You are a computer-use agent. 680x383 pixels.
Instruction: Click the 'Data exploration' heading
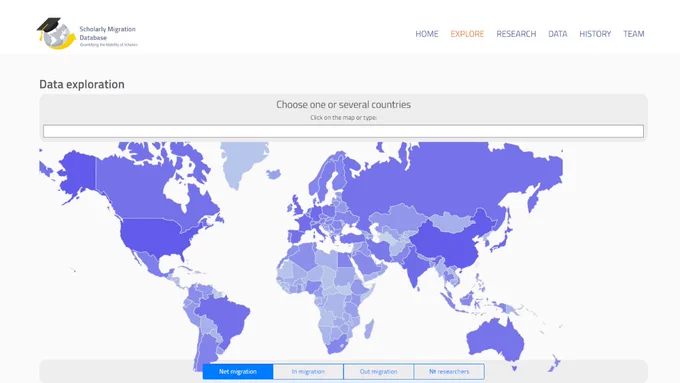[x=82, y=84]
